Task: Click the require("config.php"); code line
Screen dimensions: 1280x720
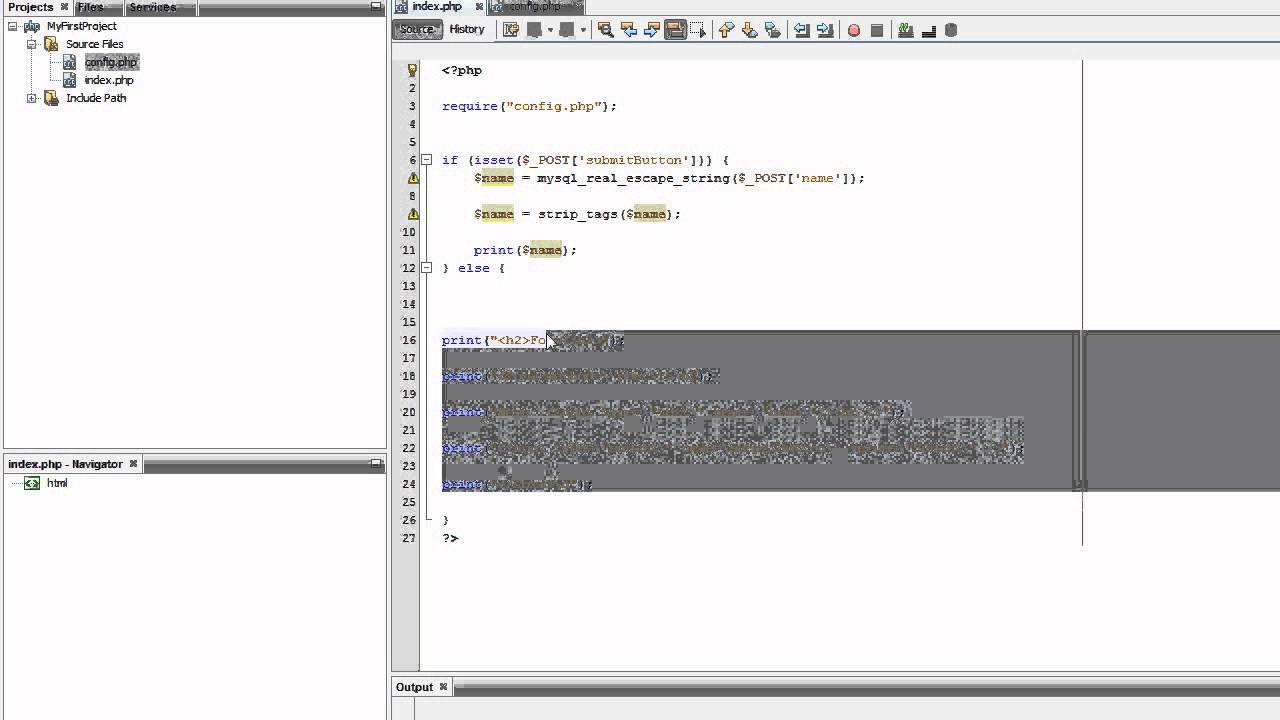Action: (530, 106)
